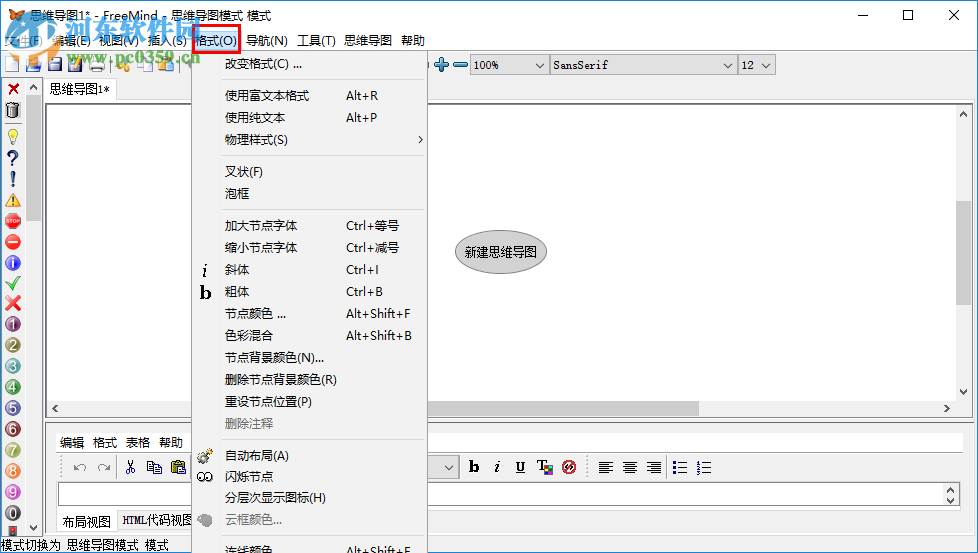Switch to the 思维导图1* tab
The height and width of the screenshot is (553, 978).
pyautogui.click(x=79, y=89)
